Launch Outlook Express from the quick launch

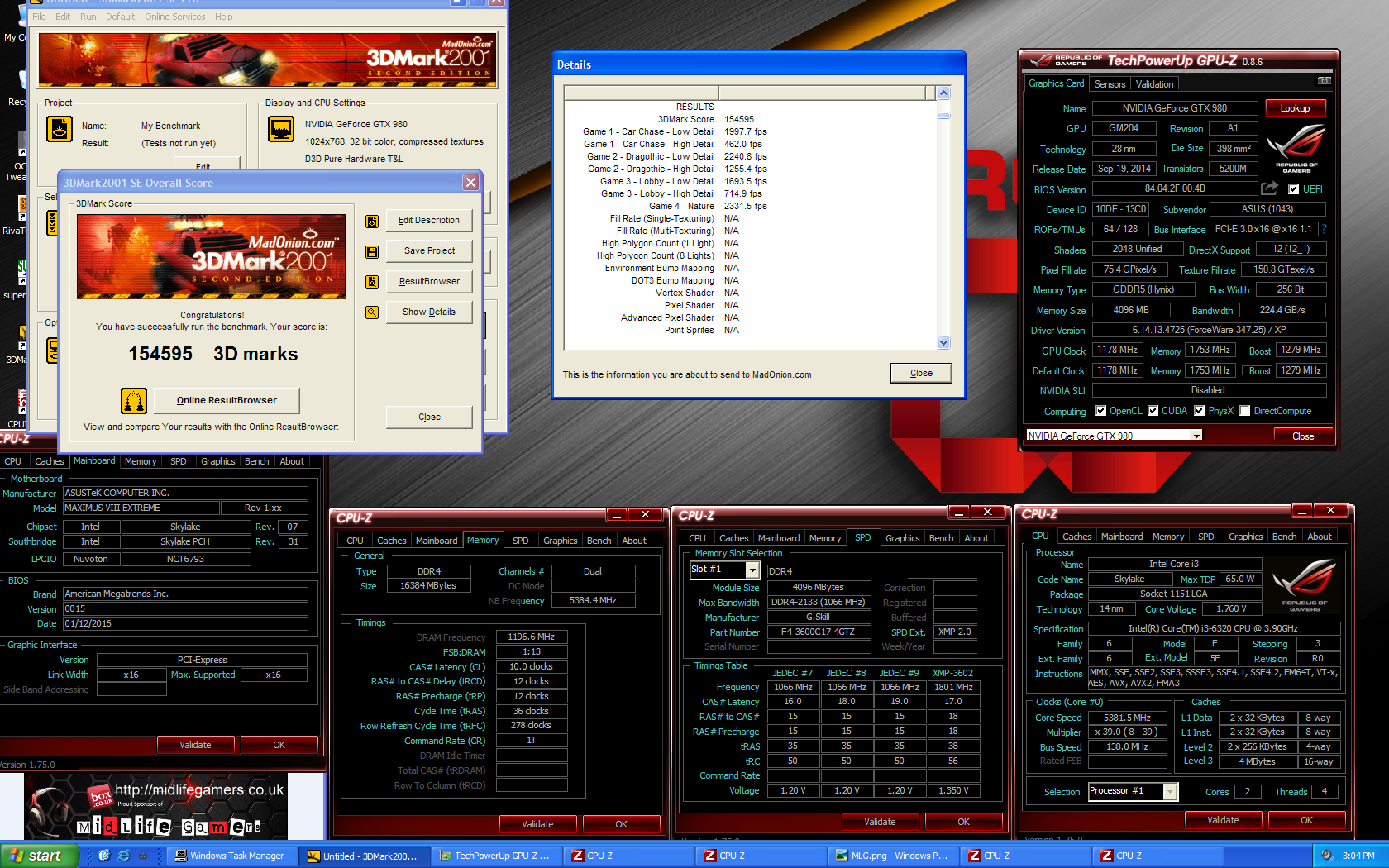[x=104, y=856]
